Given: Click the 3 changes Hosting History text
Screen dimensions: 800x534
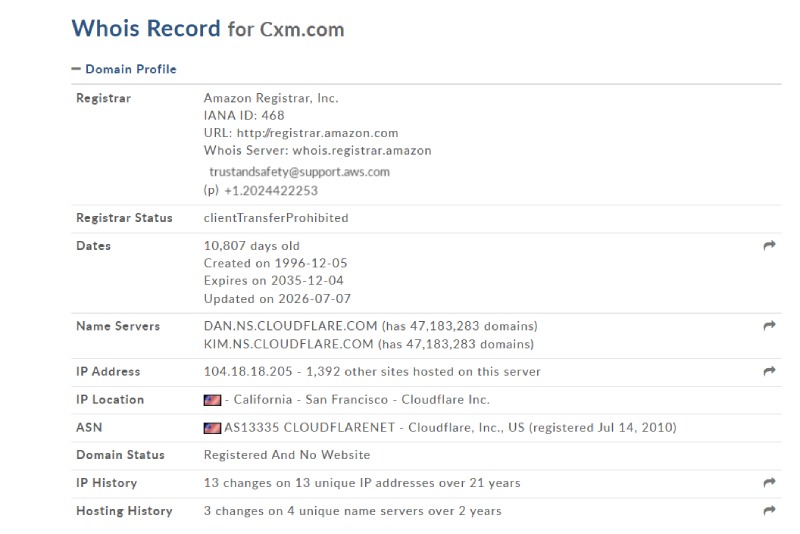Looking at the screenshot, I should tap(353, 511).
